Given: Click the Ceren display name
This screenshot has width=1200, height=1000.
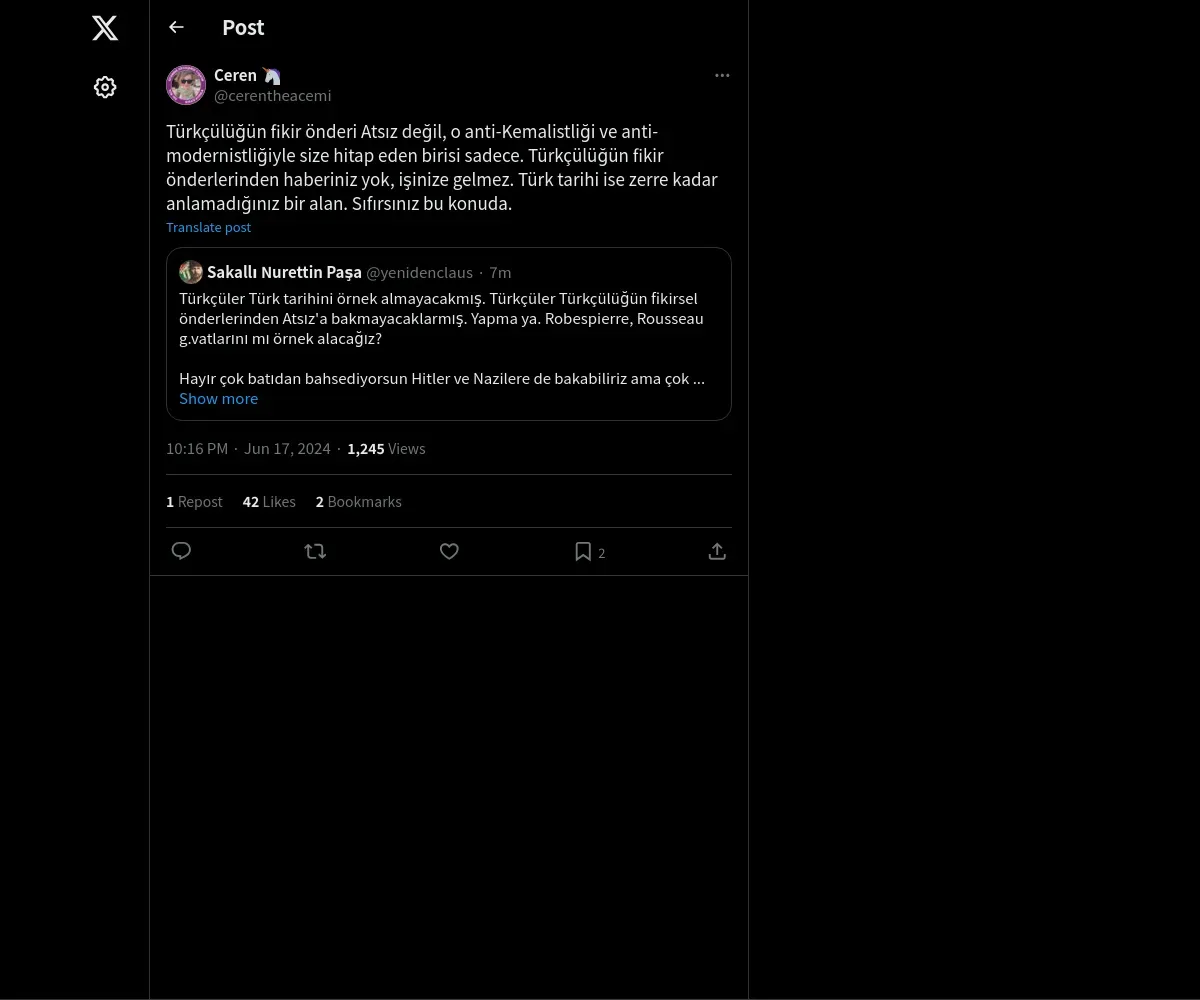Looking at the screenshot, I should pos(235,75).
